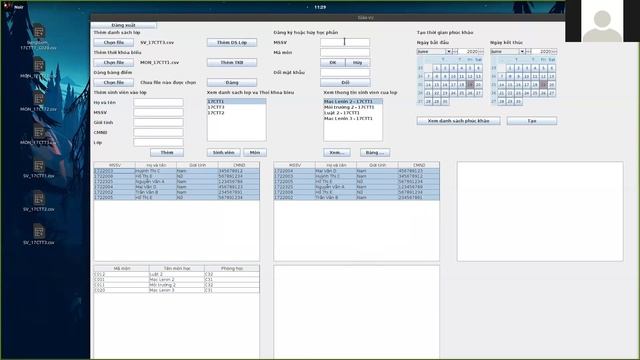Viewport: 640px width, 360px height.
Task: Open the SV_17CTT3.csv desktop file
Action: (39, 236)
